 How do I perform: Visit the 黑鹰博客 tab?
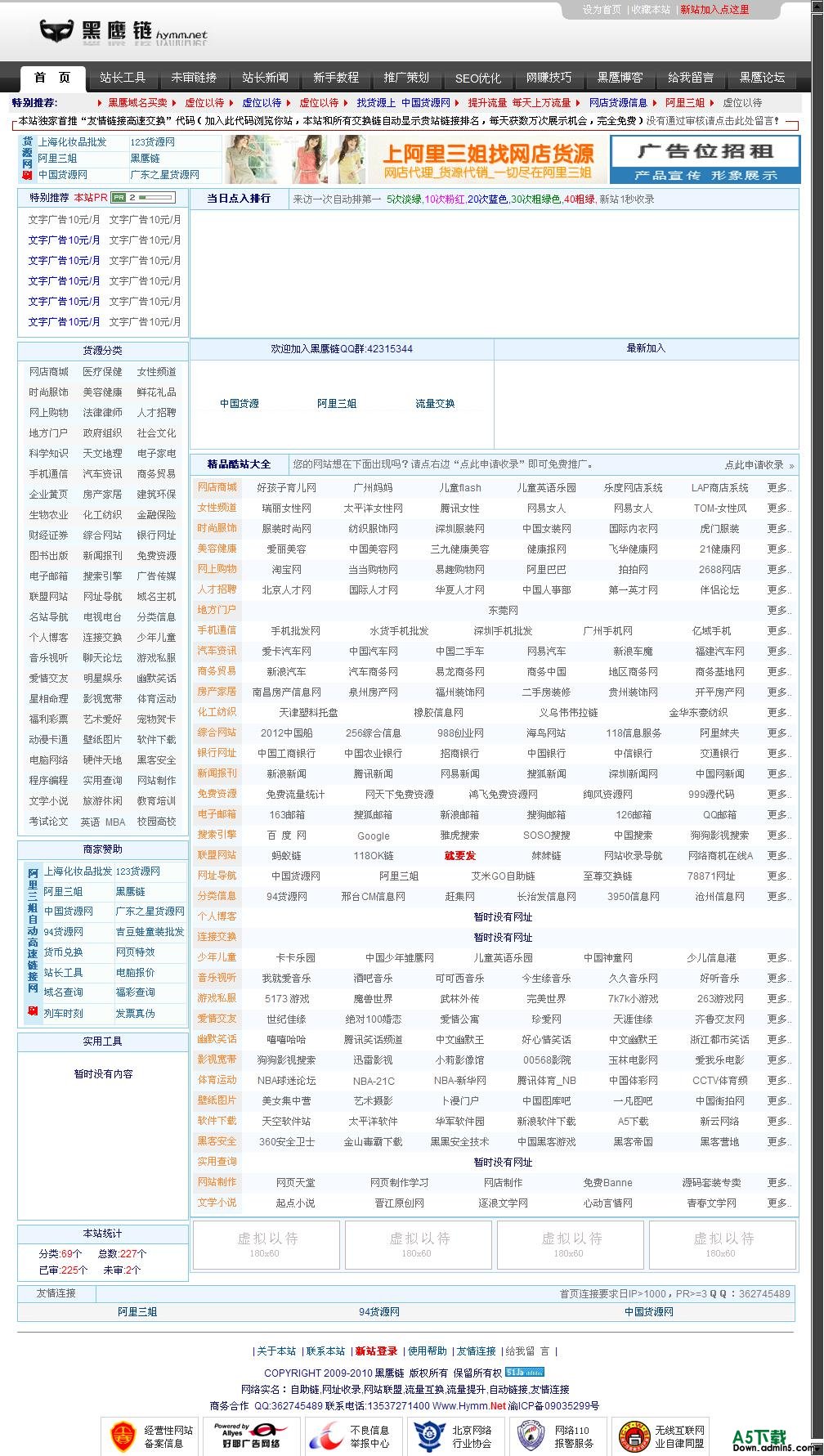(620, 78)
